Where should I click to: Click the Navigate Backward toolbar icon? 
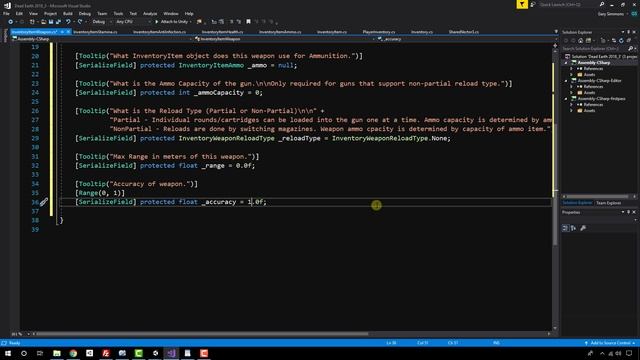[x=10, y=22]
